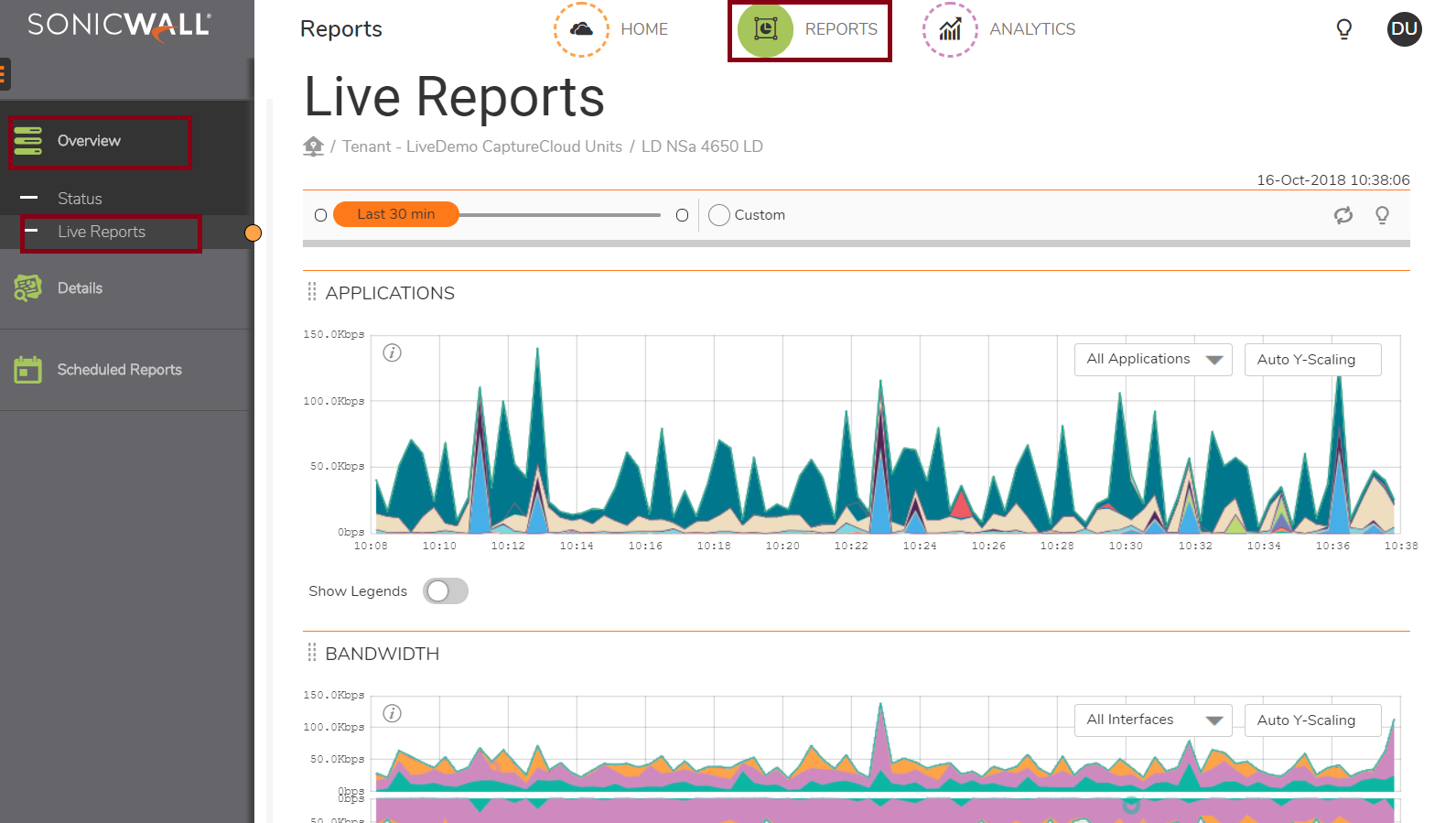Click the Bandwidth chart info icon

click(393, 713)
